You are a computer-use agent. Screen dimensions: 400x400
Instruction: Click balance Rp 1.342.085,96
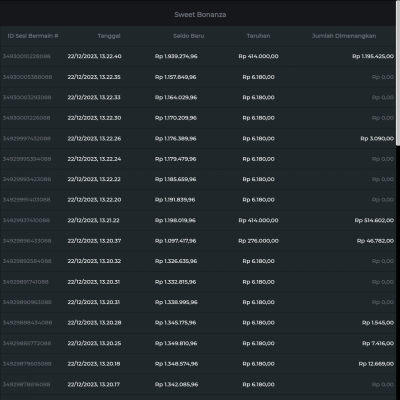176,384
